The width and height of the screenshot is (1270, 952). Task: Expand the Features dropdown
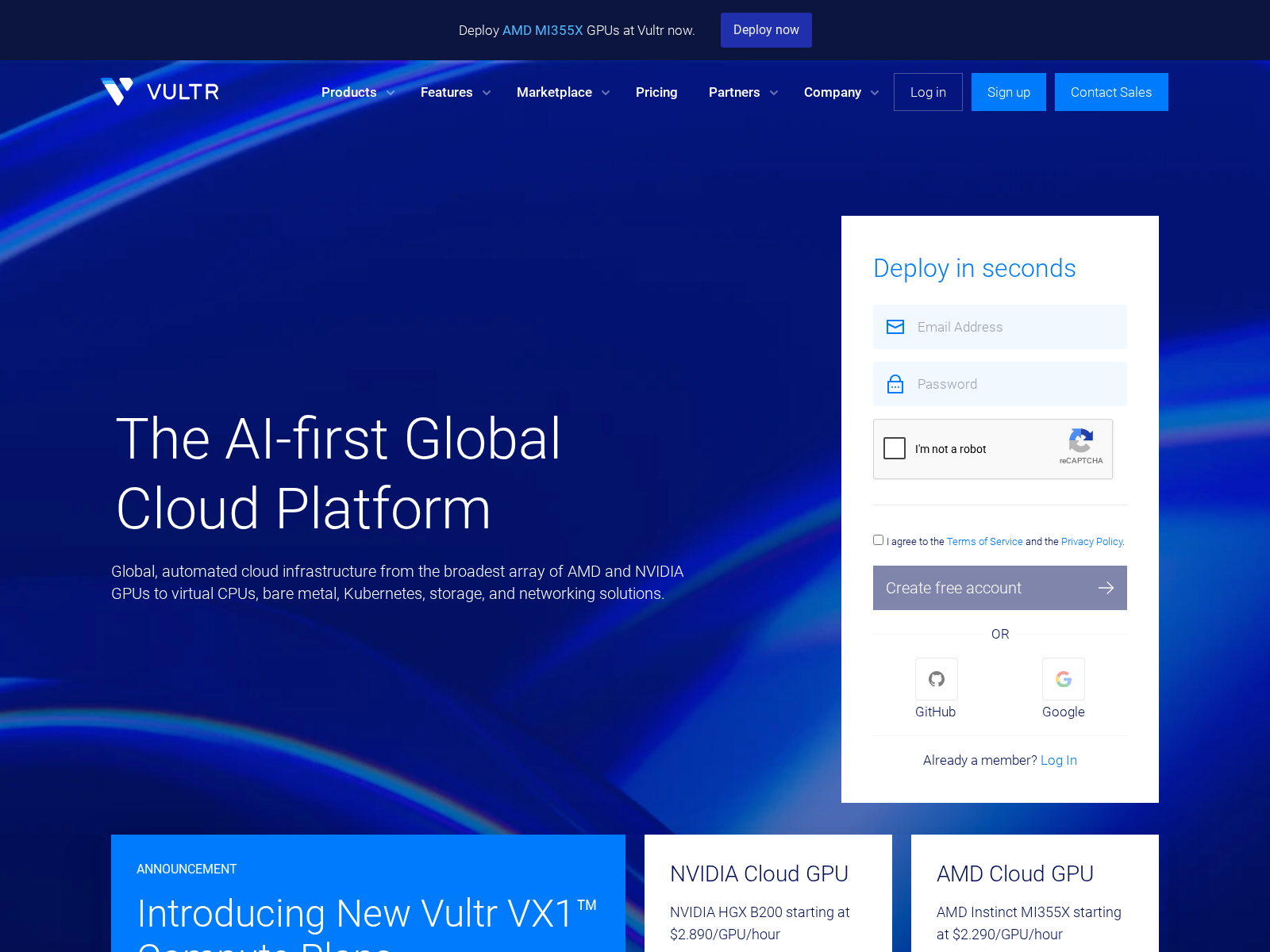pyautogui.click(x=446, y=92)
